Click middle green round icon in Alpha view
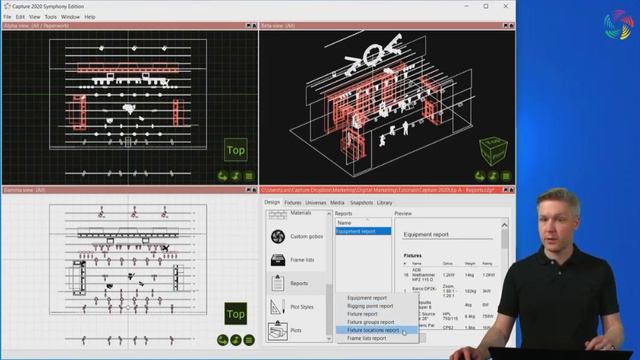Screen dimensions: 640x360 point(236,176)
